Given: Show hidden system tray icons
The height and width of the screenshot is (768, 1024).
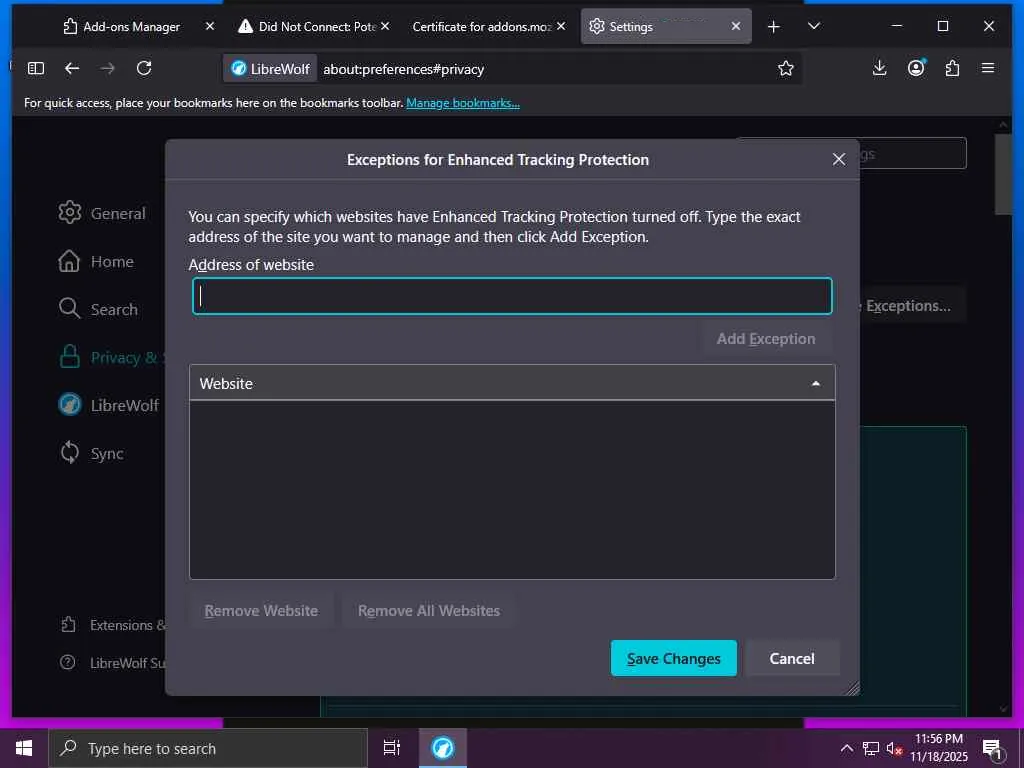Looking at the screenshot, I should click(x=846, y=748).
